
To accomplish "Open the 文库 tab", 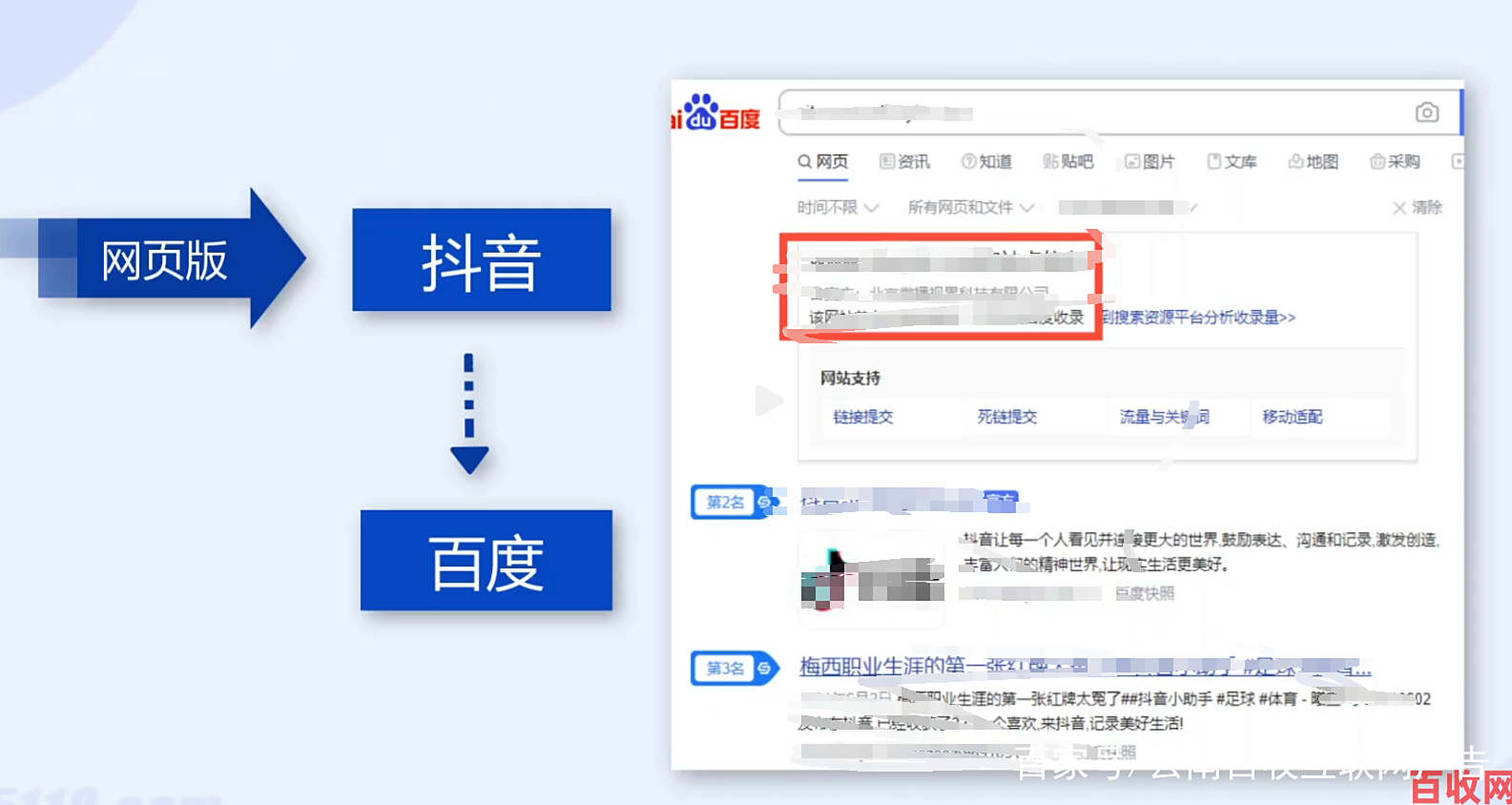I will click(x=1232, y=161).
